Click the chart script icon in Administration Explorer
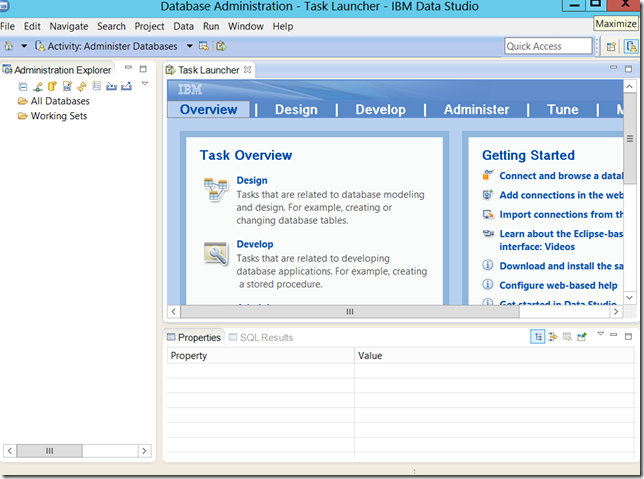644x479 pixels. click(x=67, y=86)
